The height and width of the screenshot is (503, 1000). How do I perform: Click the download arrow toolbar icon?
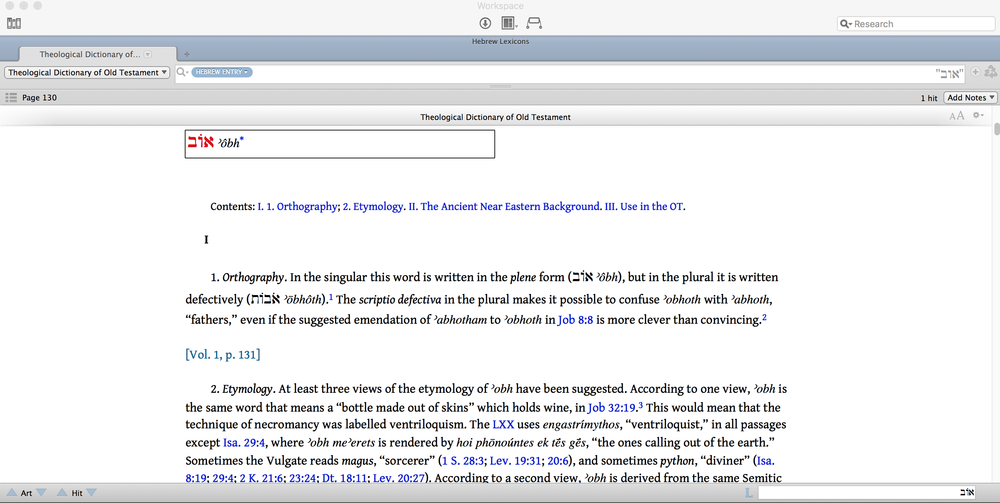pos(485,23)
